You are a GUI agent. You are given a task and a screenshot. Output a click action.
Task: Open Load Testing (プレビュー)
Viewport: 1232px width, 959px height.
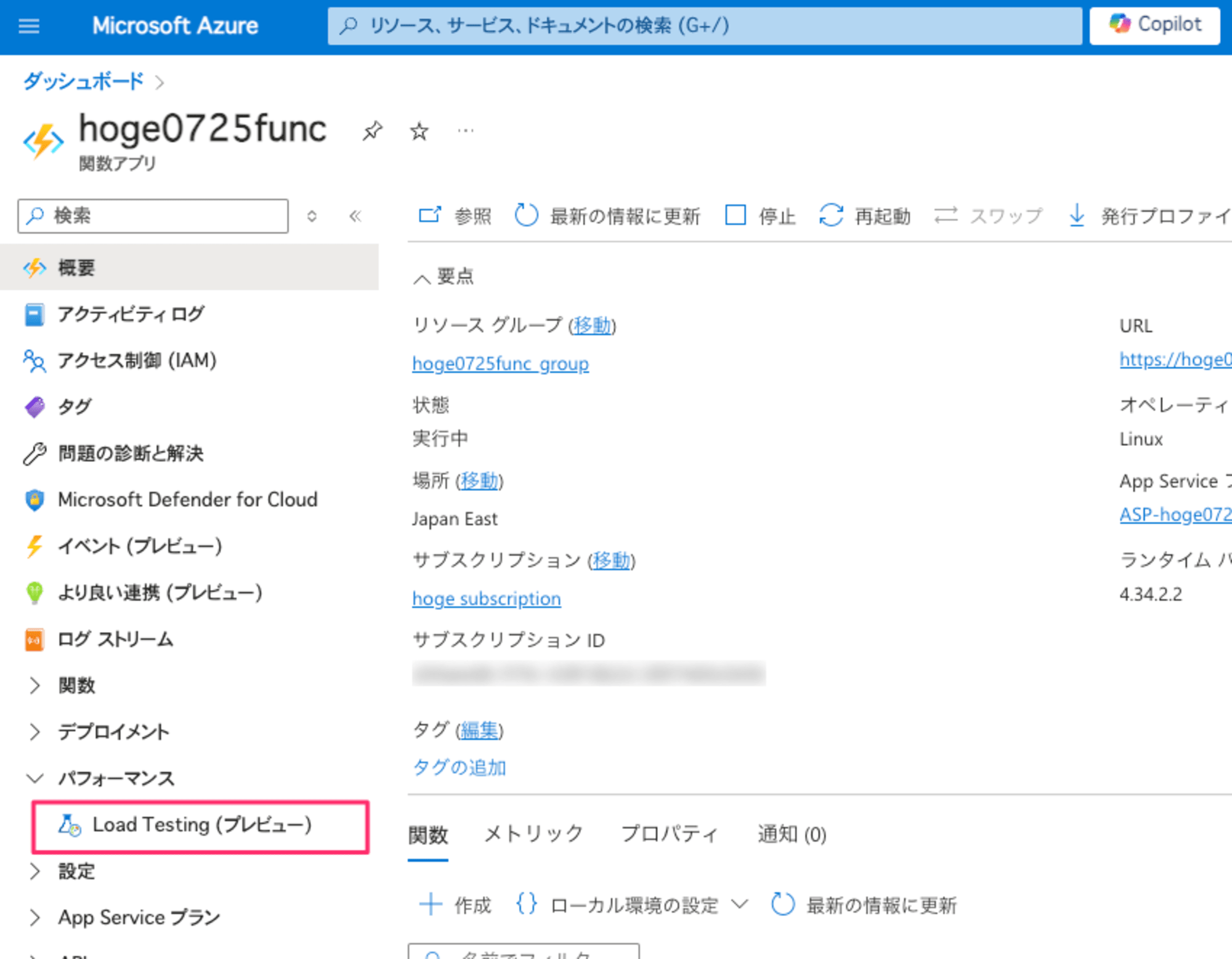tap(201, 825)
